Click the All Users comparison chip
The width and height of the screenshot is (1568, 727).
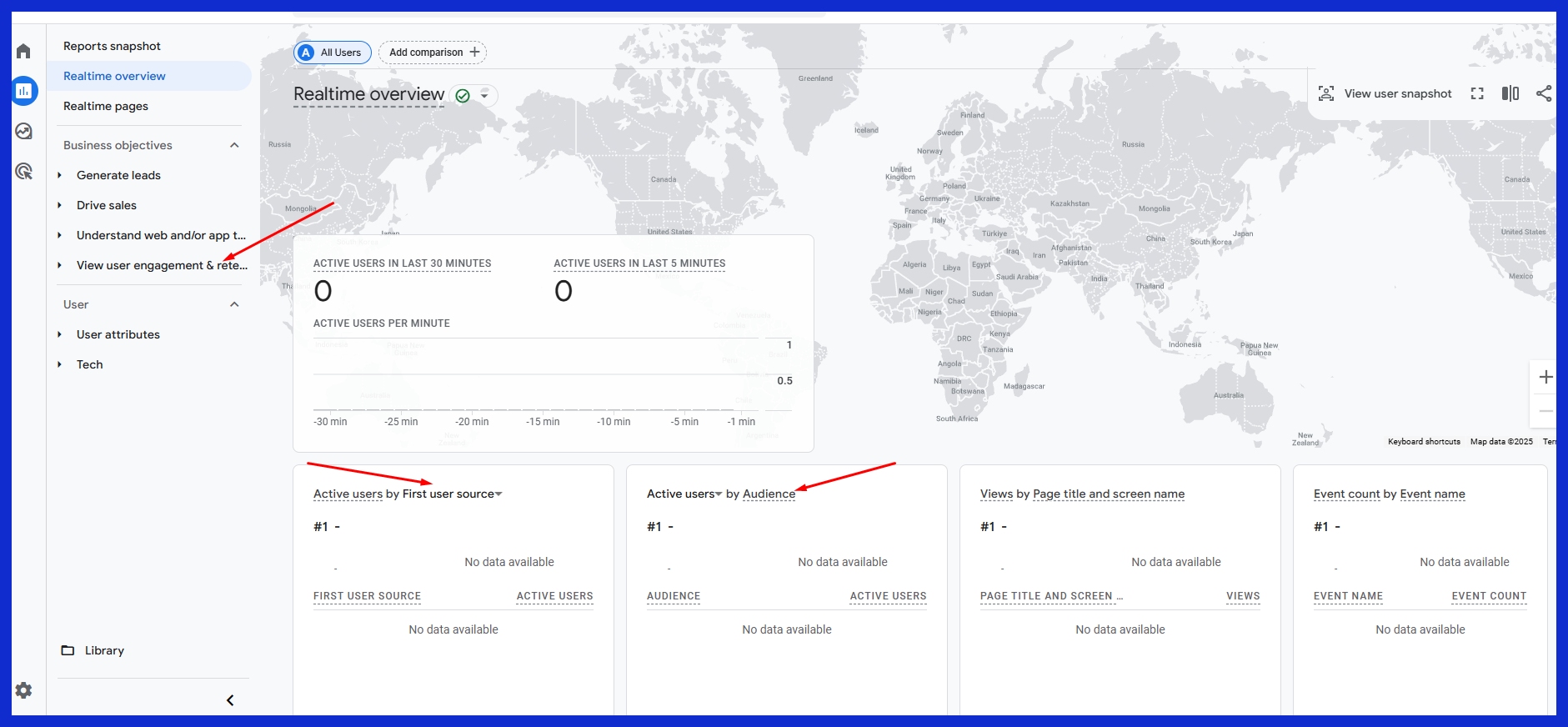coord(333,53)
